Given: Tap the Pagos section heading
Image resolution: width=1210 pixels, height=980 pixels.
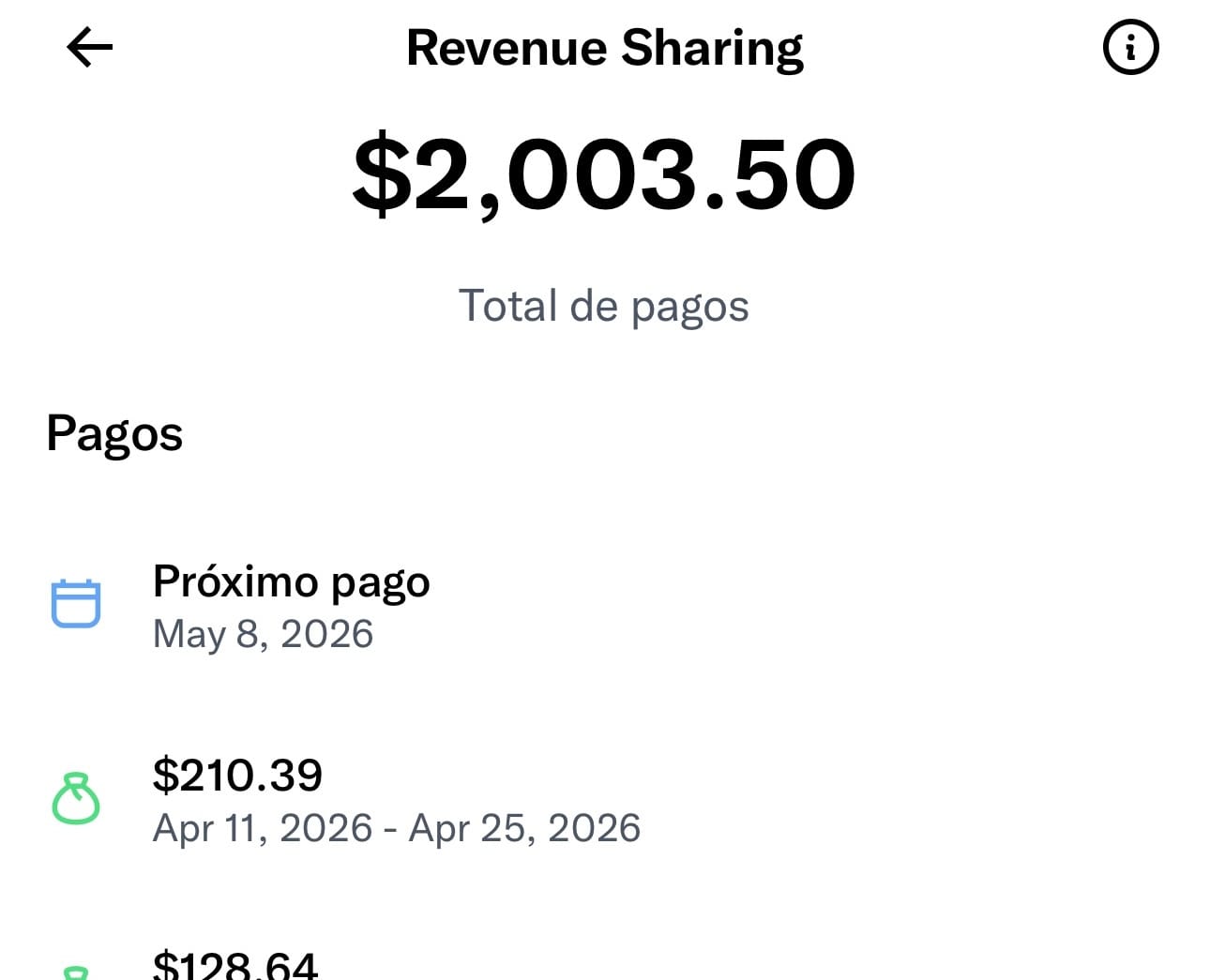Looking at the screenshot, I should tap(114, 434).
